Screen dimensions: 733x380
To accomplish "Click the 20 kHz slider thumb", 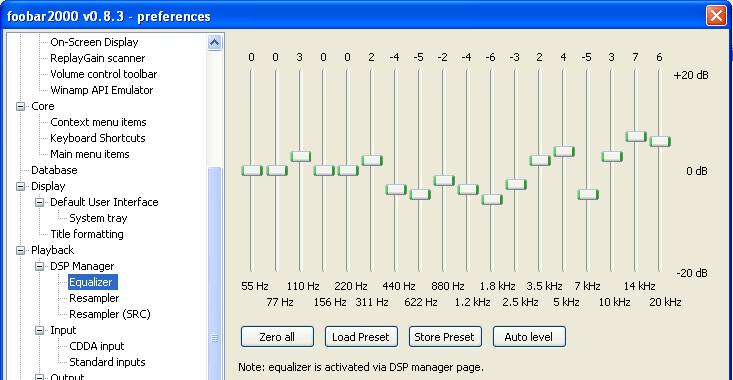I will point(660,141).
